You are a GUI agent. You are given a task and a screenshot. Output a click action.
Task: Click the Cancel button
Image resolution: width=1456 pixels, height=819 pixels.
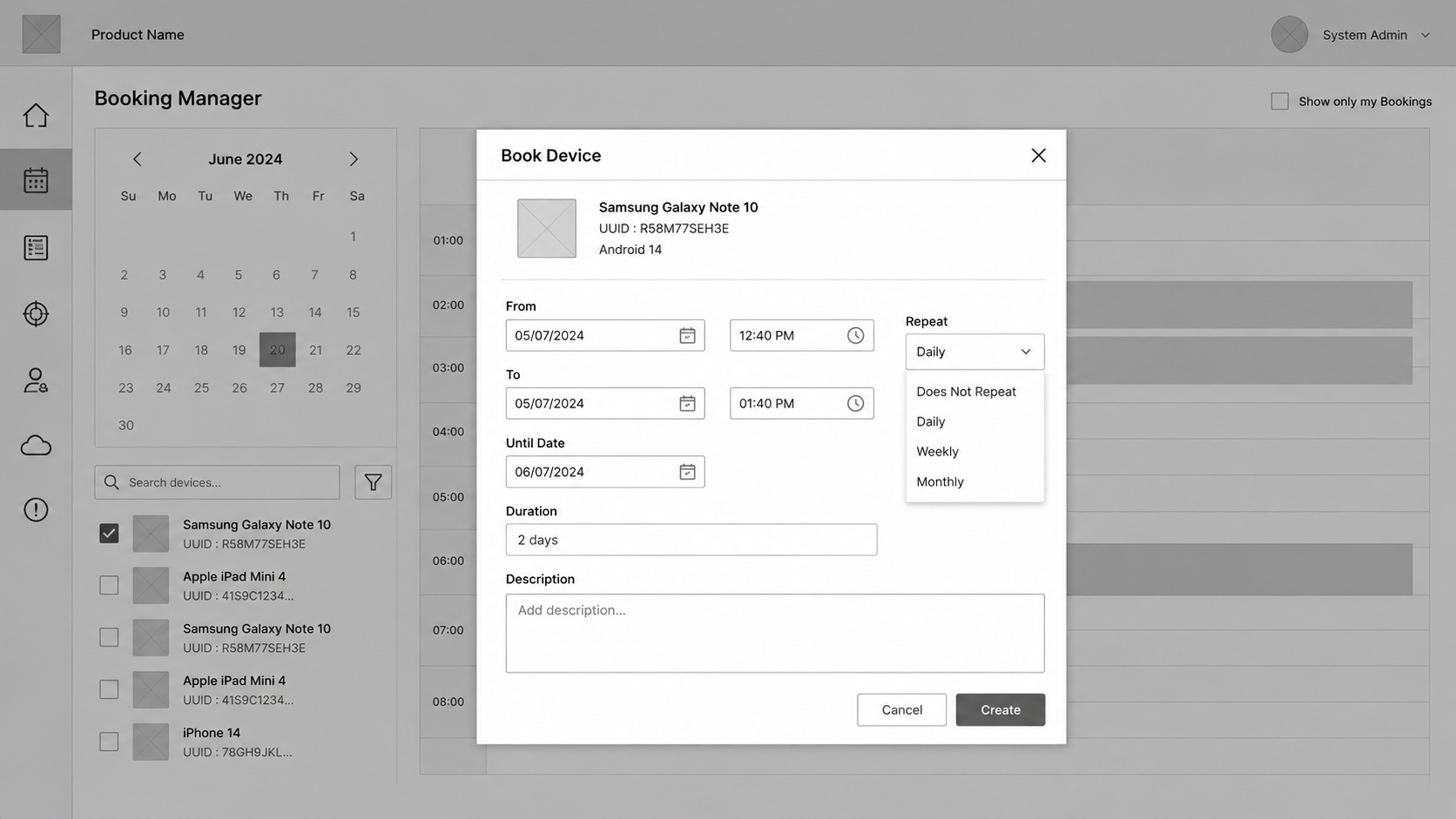pyautogui.click(x=901, y=709)
